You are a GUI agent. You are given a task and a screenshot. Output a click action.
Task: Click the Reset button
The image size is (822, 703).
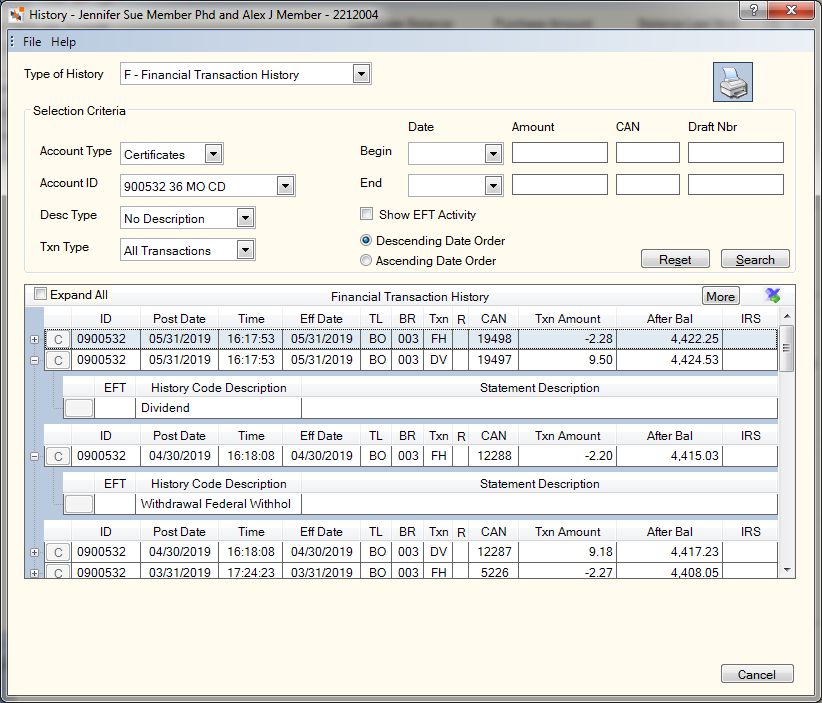(x=675, y=259)
